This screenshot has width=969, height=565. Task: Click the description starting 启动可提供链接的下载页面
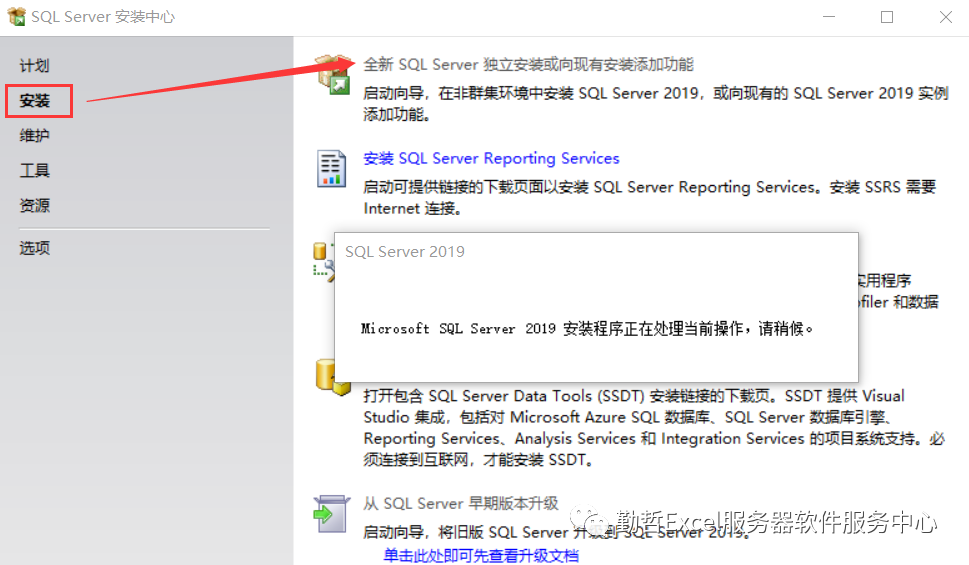tap(650, 197)
